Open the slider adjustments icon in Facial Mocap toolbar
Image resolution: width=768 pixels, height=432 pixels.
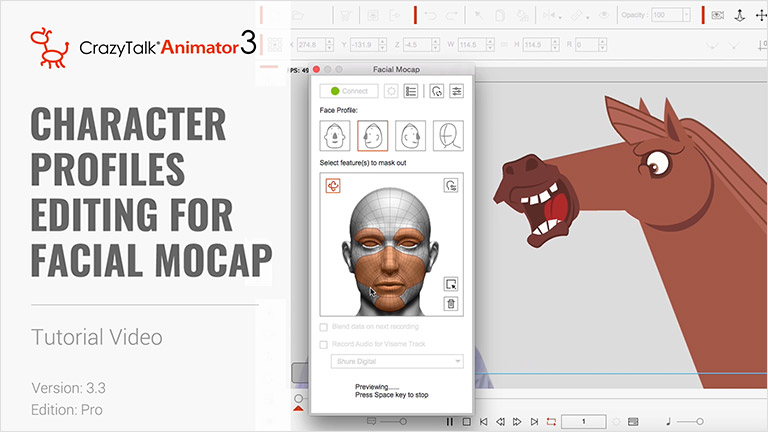(x=456, y=91)
